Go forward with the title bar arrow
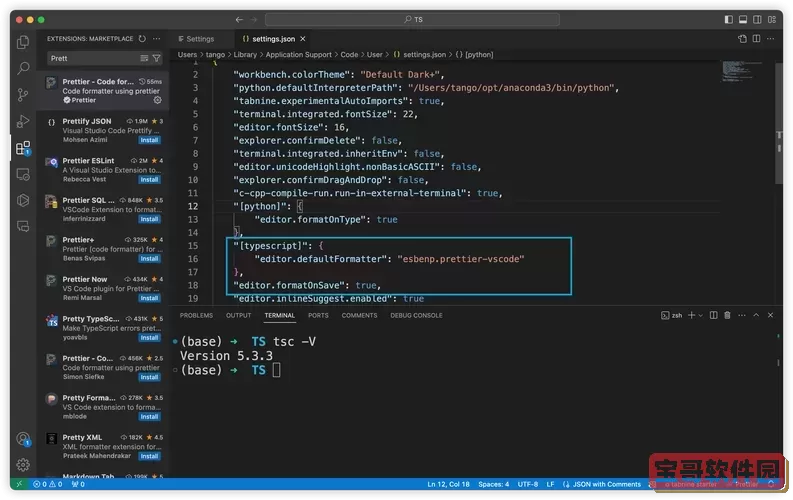Screen dimensions: 793x500 click(x=254, y=19)
